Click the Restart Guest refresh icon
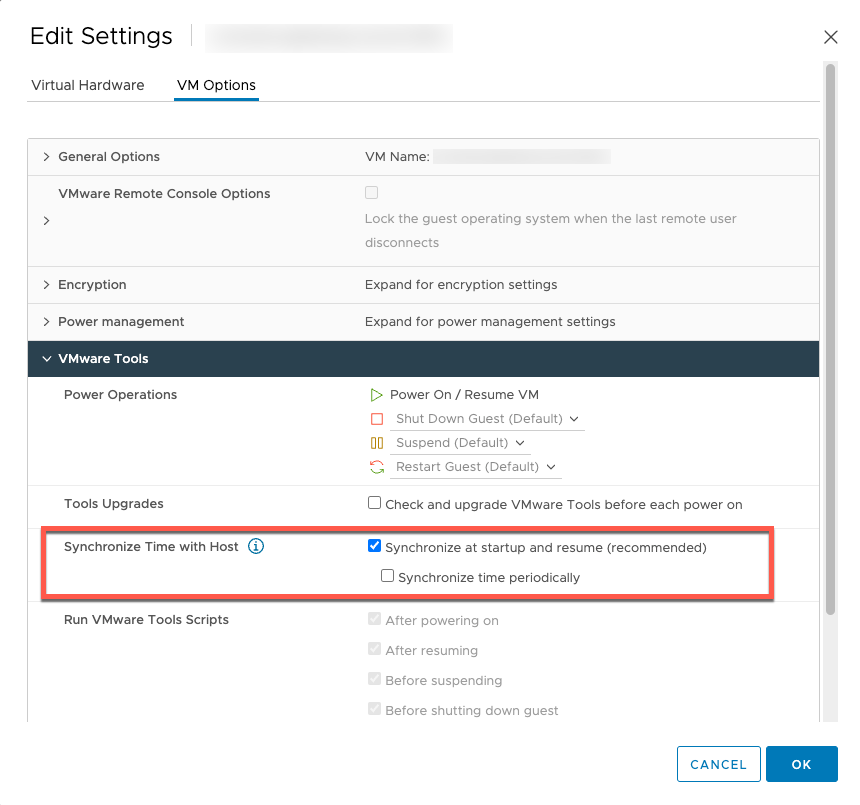The width and height of the screenshot is (860, 805). coord(378,466)
